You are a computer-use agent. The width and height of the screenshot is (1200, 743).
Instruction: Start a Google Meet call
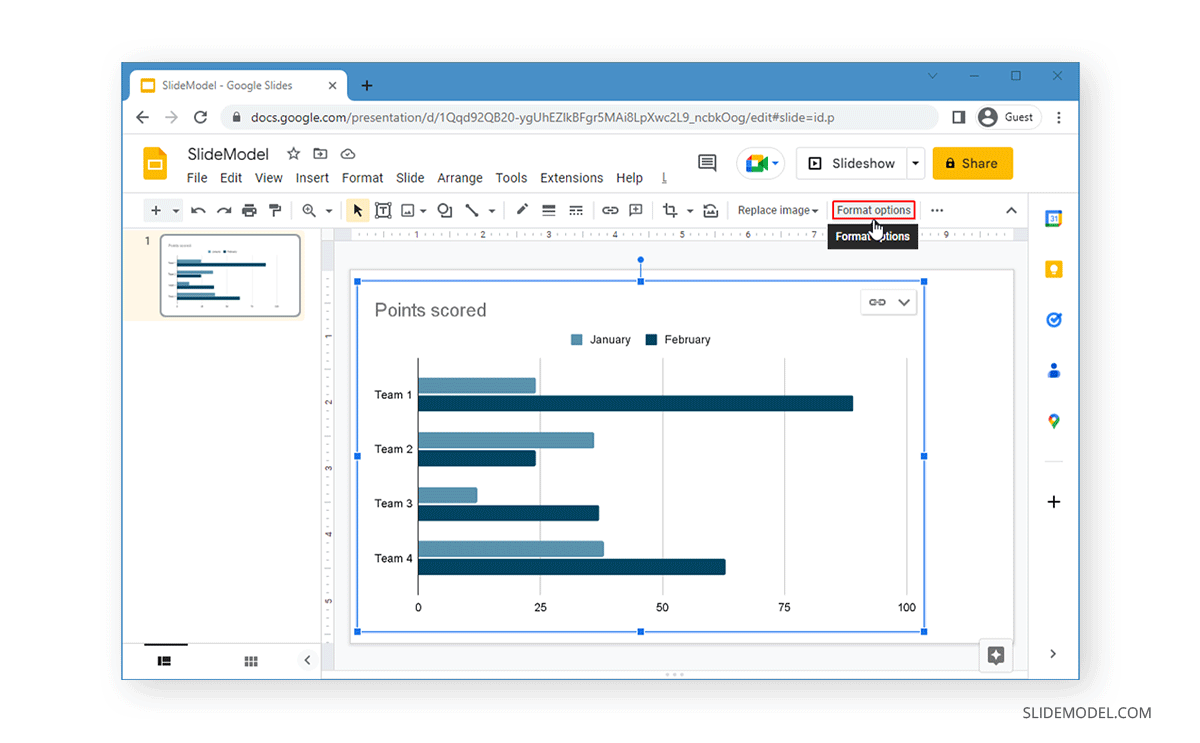pyautogui.click(x=761, y=163)
